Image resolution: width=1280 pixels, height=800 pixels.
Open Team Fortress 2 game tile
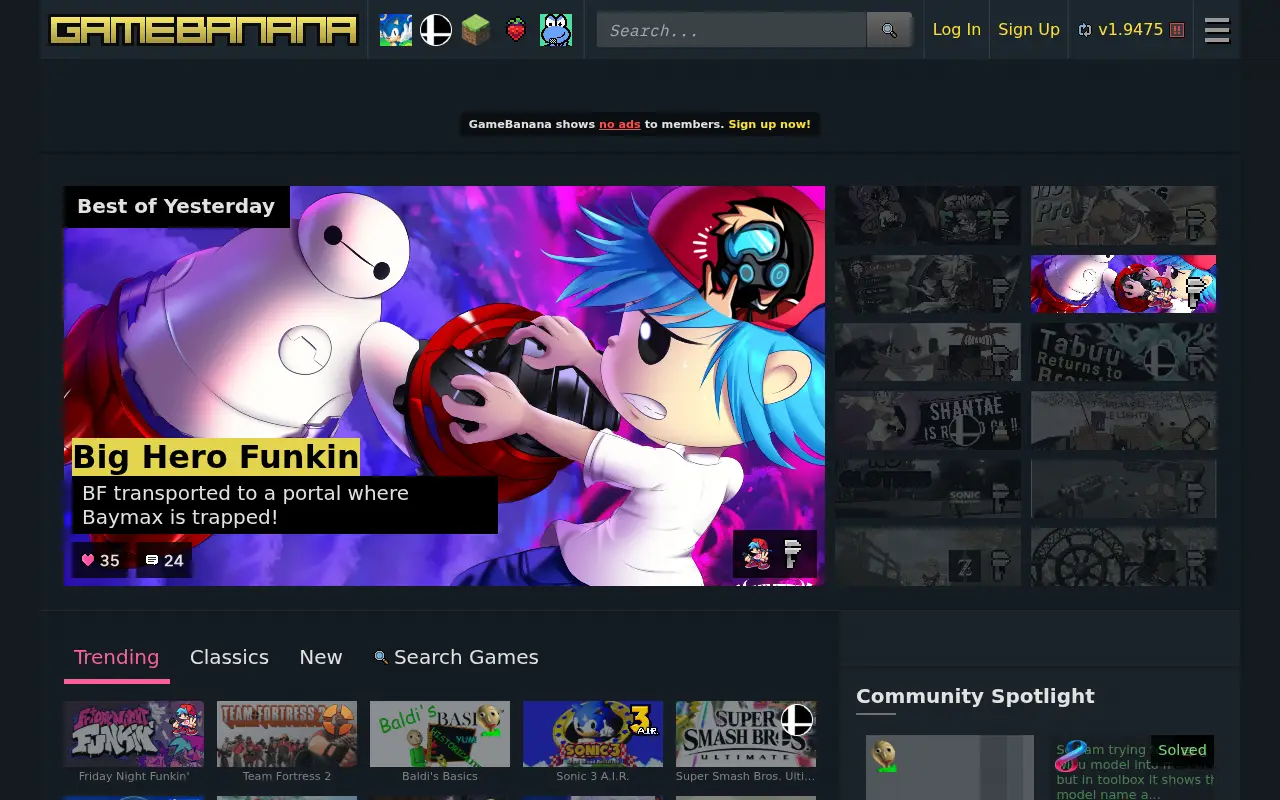click(287, 742)
